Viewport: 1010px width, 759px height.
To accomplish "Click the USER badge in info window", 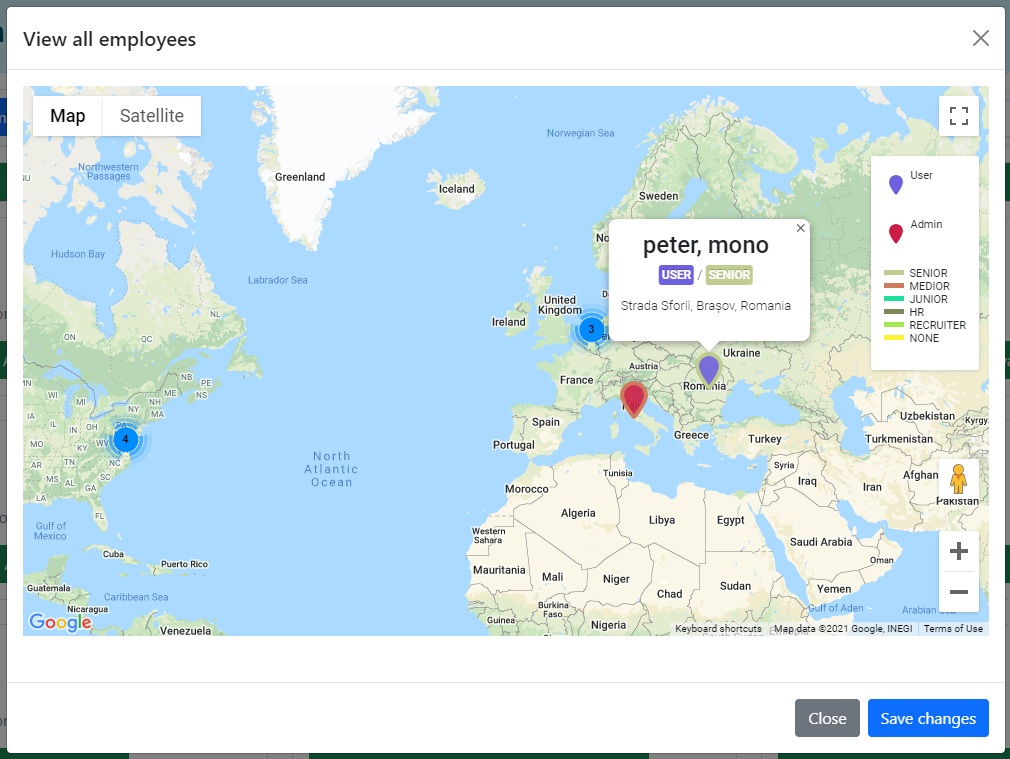I will (676, 275).
